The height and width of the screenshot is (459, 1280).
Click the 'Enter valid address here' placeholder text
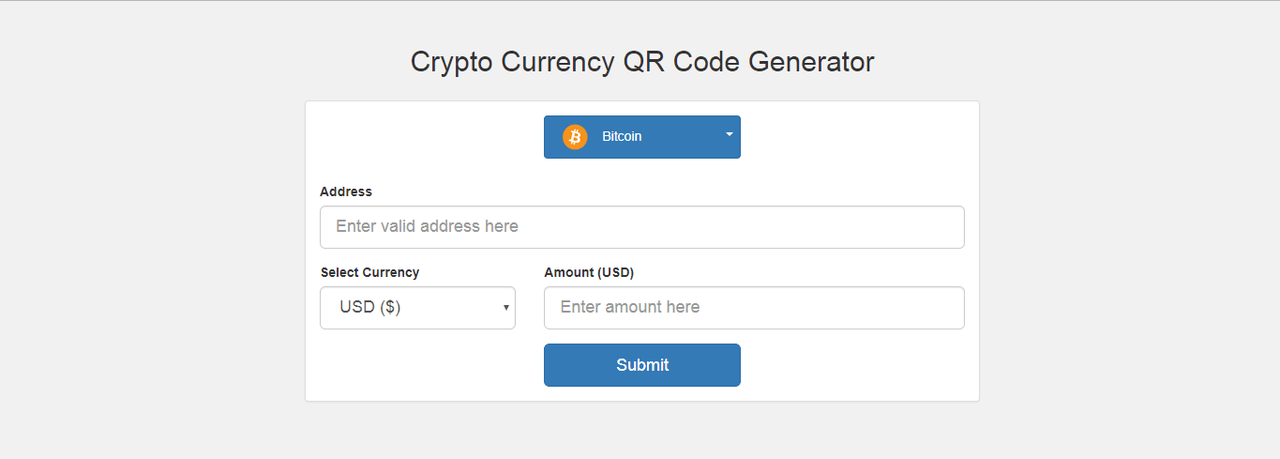(x=427, y=226)
